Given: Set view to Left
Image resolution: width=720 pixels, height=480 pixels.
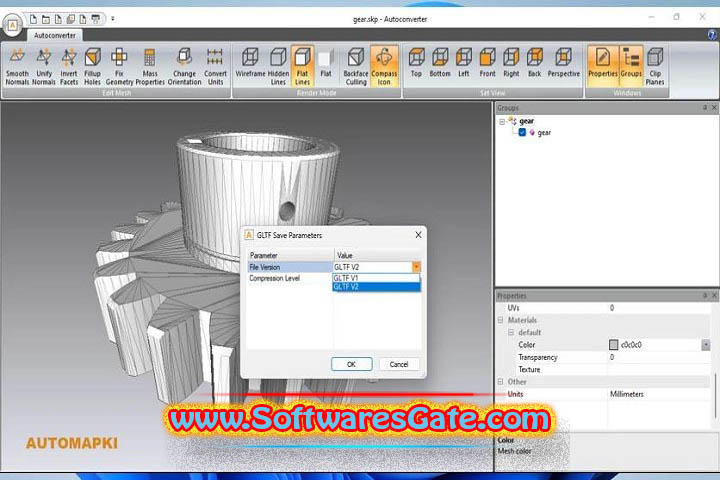Looking at the screenshot, I should 464,62.
